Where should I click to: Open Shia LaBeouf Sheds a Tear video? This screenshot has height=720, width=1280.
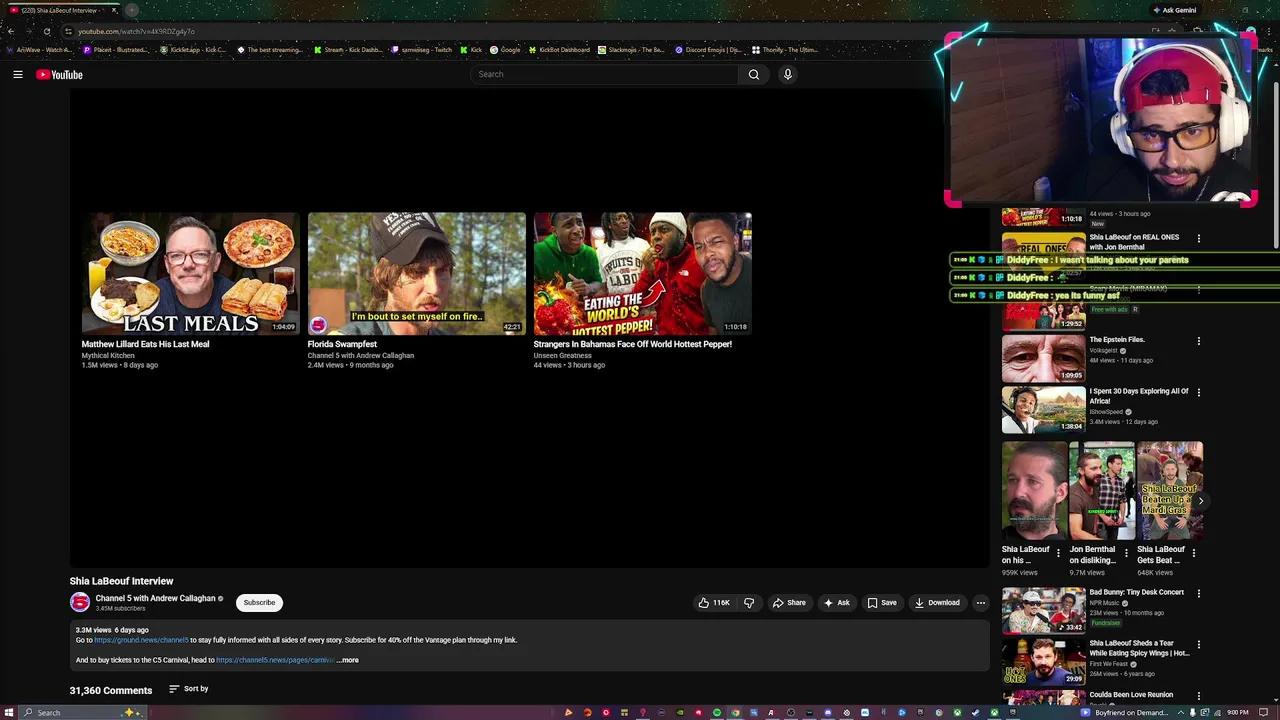coord(1043,662)
